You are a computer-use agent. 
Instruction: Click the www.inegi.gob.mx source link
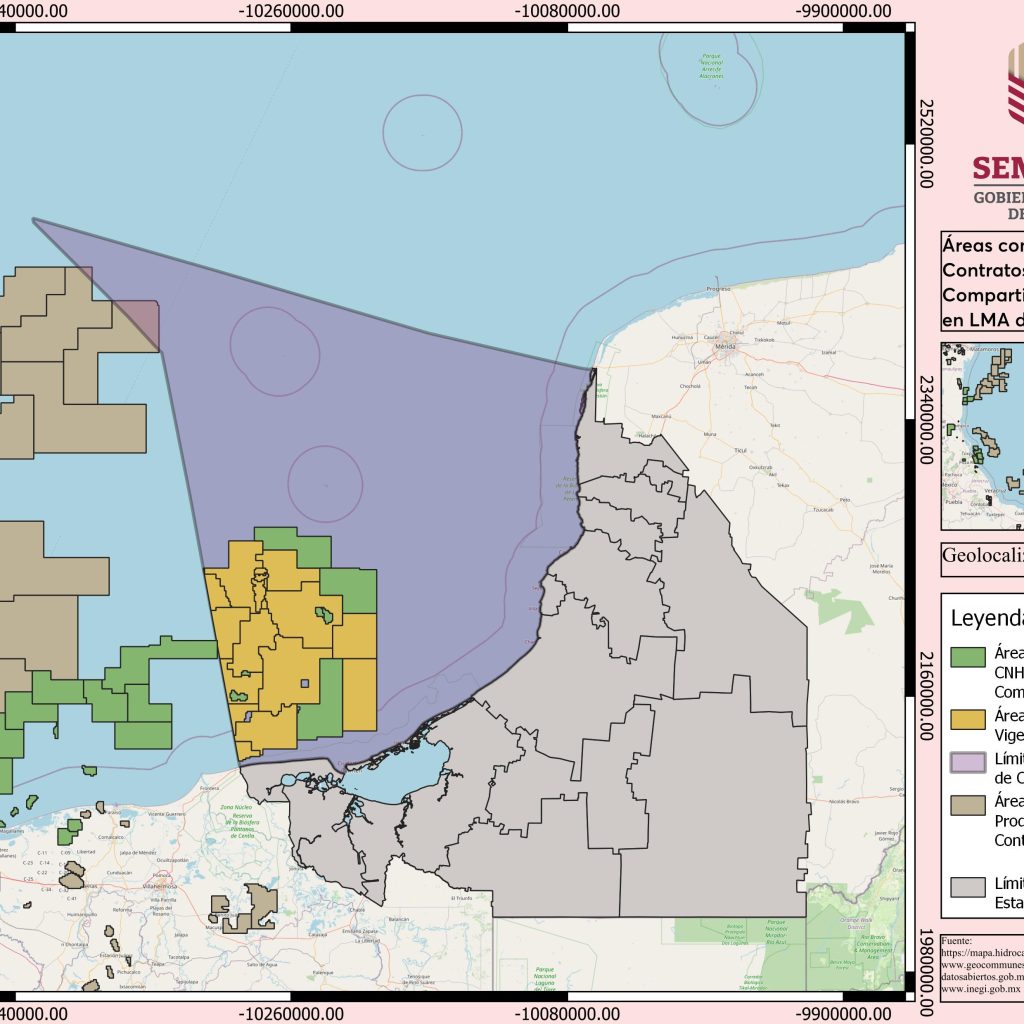(x=982, y=989)
